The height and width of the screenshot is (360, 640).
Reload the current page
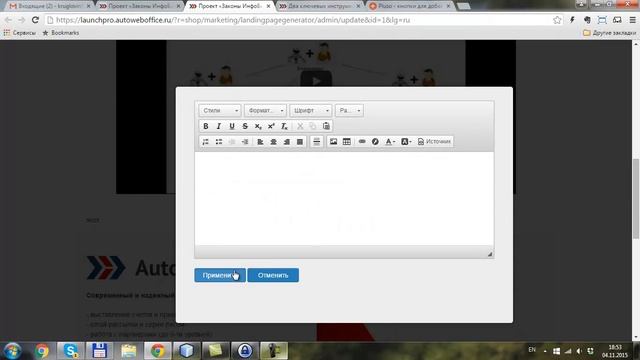click(35, 20)
